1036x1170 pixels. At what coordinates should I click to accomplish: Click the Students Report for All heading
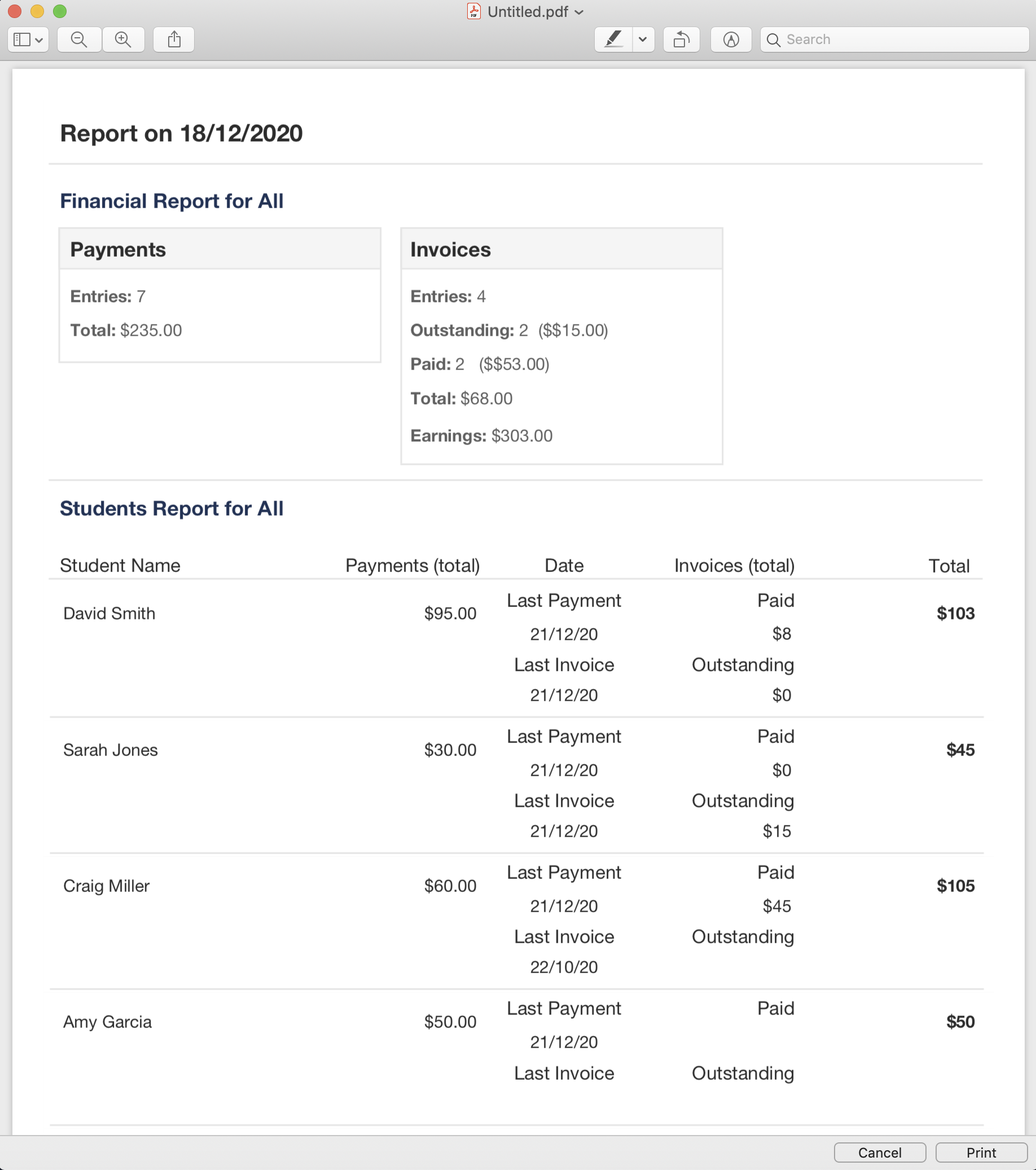point(172,508)
